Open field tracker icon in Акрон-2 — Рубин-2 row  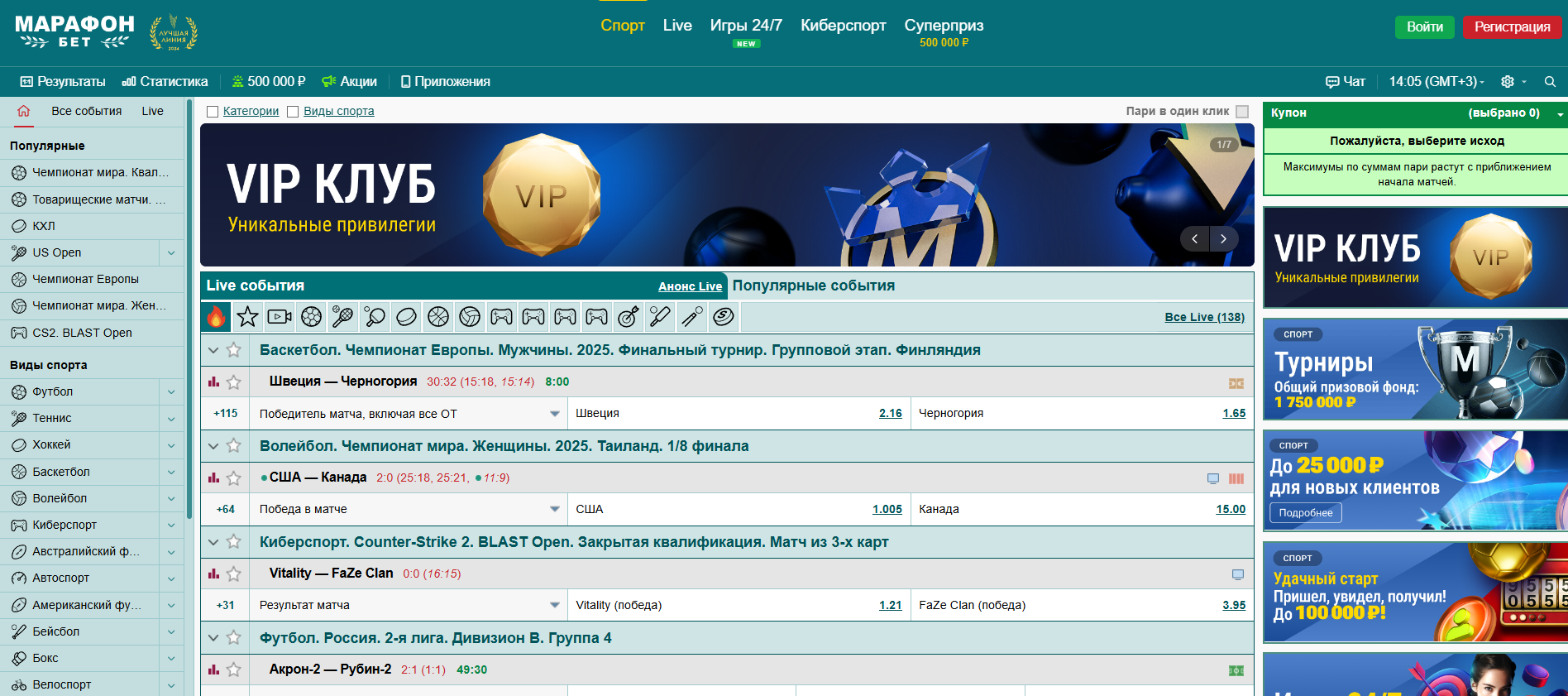[1236, 670]
